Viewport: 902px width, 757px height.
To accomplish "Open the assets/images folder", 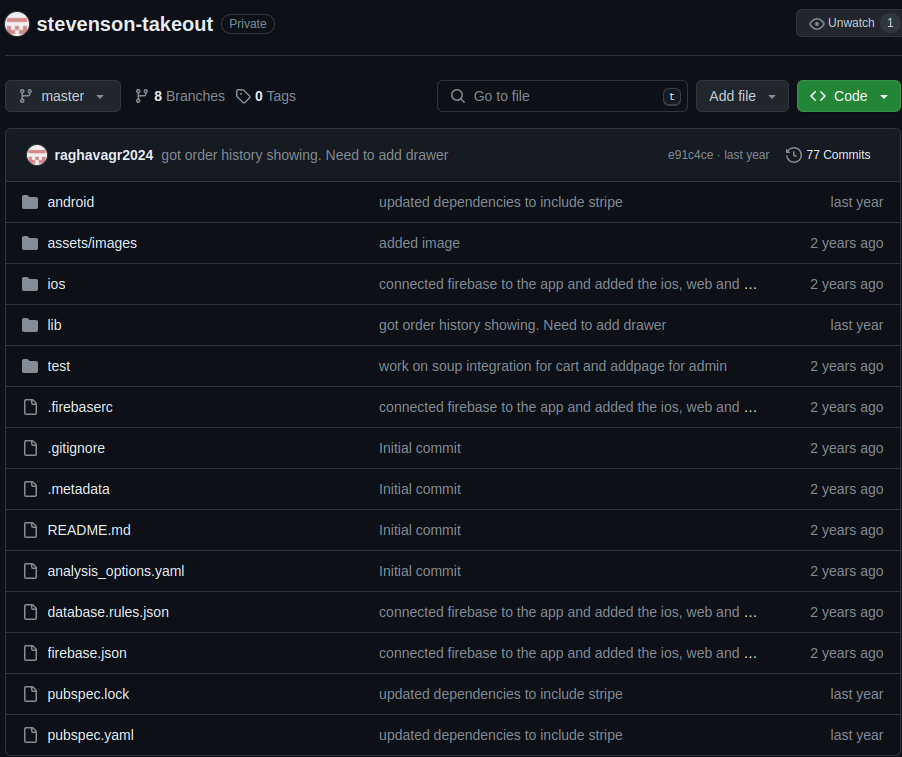I will [x=92, y=243].
